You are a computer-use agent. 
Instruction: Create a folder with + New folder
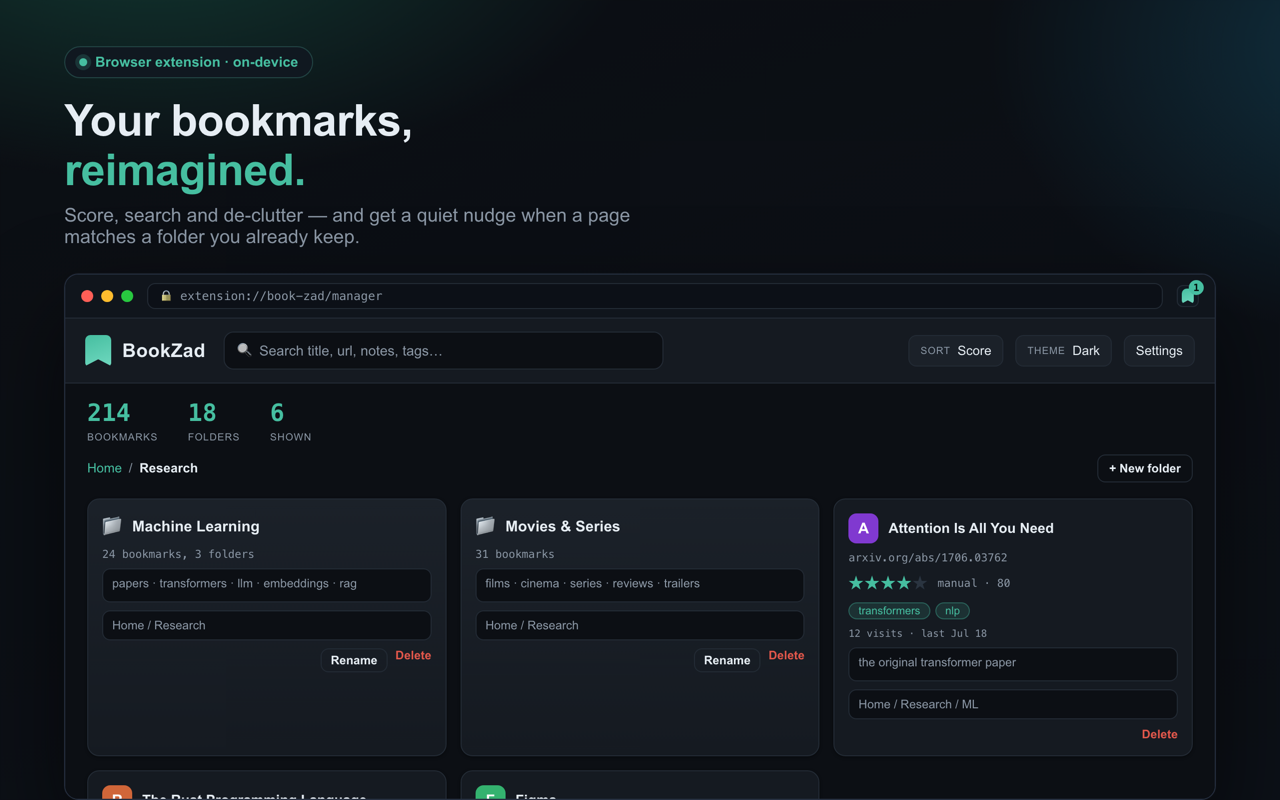point(1144,468)
